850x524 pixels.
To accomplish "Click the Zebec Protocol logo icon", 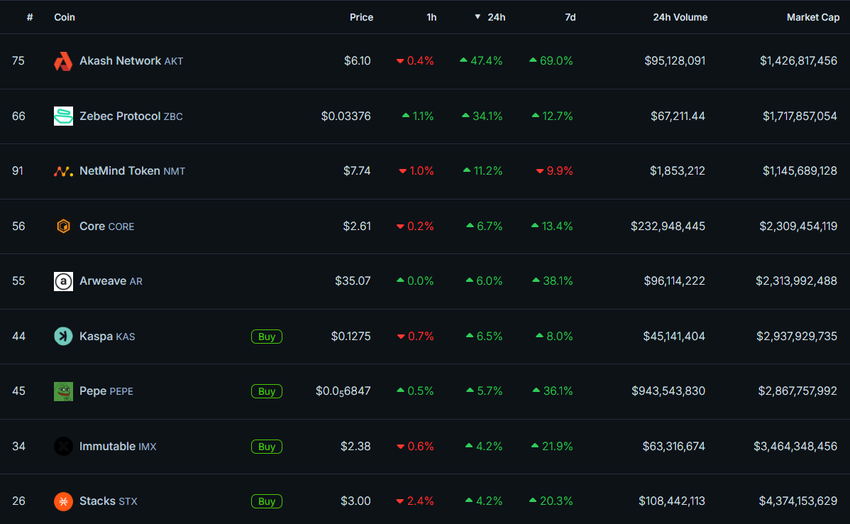I will [63, 116].
